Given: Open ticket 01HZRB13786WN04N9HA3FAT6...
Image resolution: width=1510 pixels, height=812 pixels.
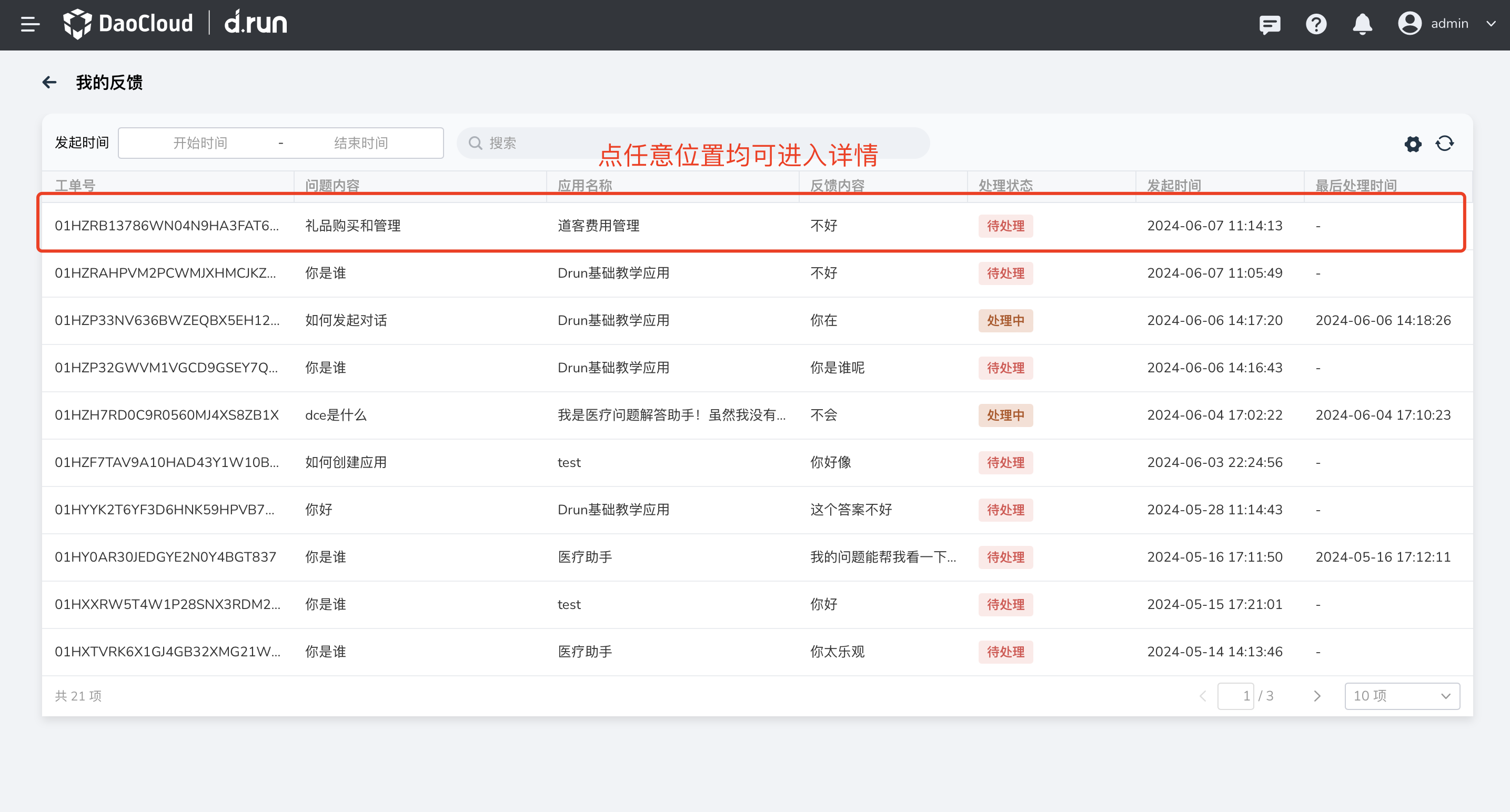Looking at the screenshot, I should [x=166, y=226].
